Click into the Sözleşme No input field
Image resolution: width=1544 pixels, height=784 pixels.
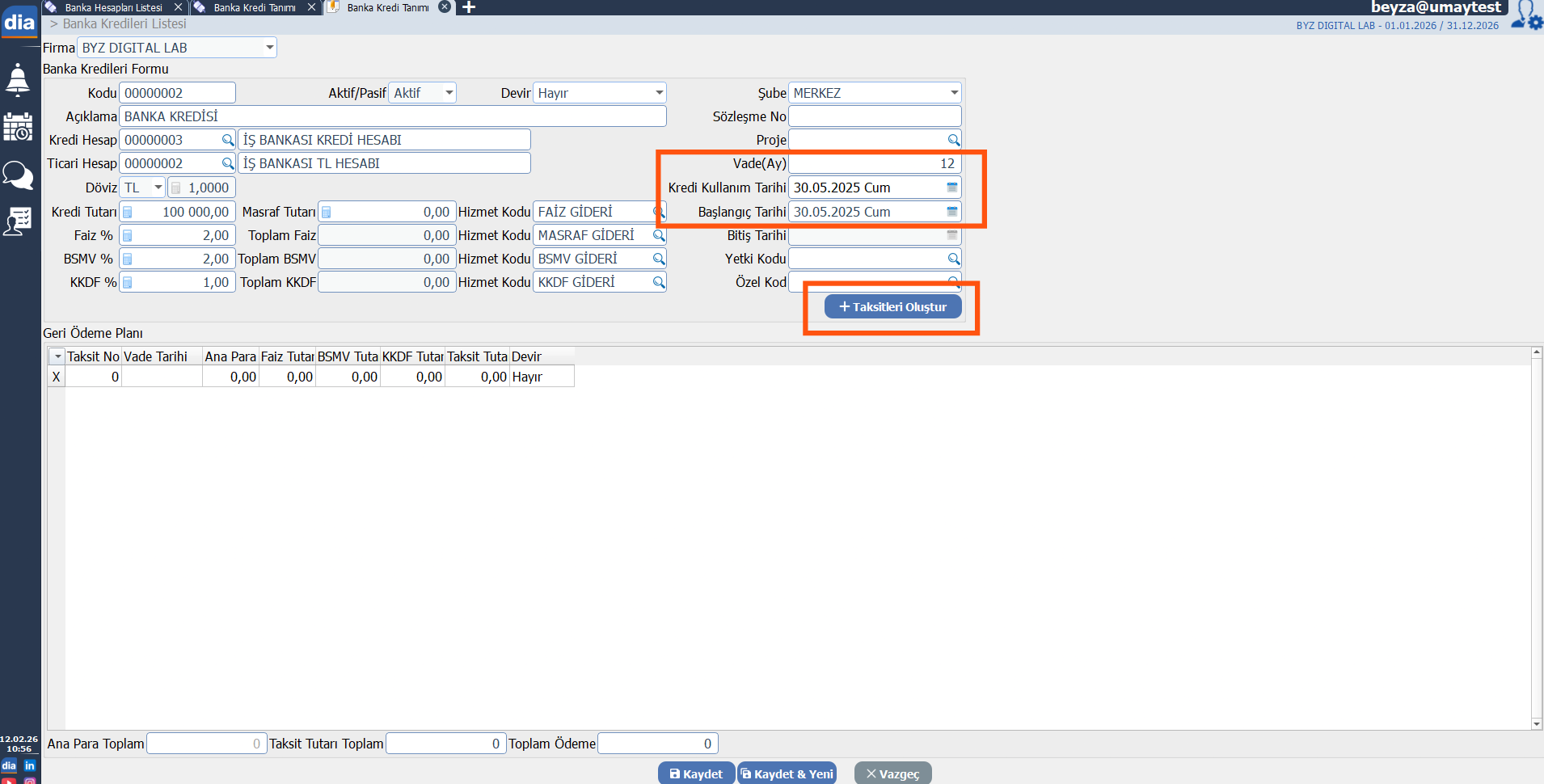[x=874, y=116]
